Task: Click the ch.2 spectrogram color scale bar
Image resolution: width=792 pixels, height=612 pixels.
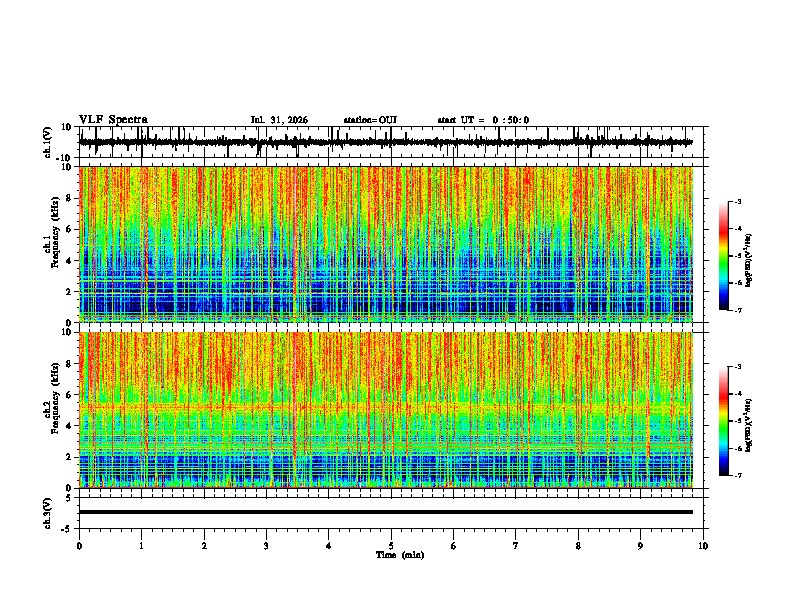Action: coord(724,421)
